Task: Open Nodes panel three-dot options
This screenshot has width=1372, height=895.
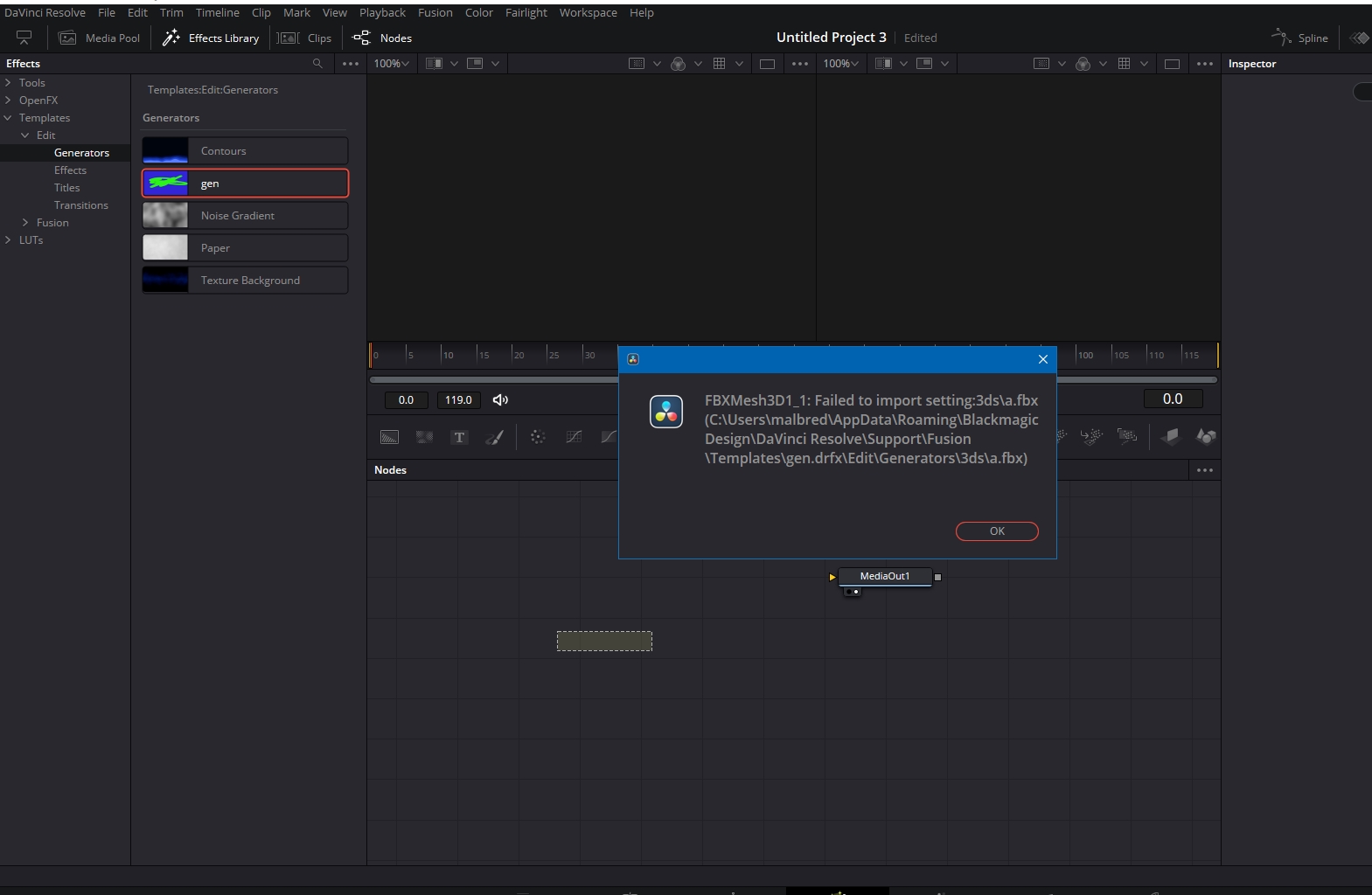Action: point(1205,470)
